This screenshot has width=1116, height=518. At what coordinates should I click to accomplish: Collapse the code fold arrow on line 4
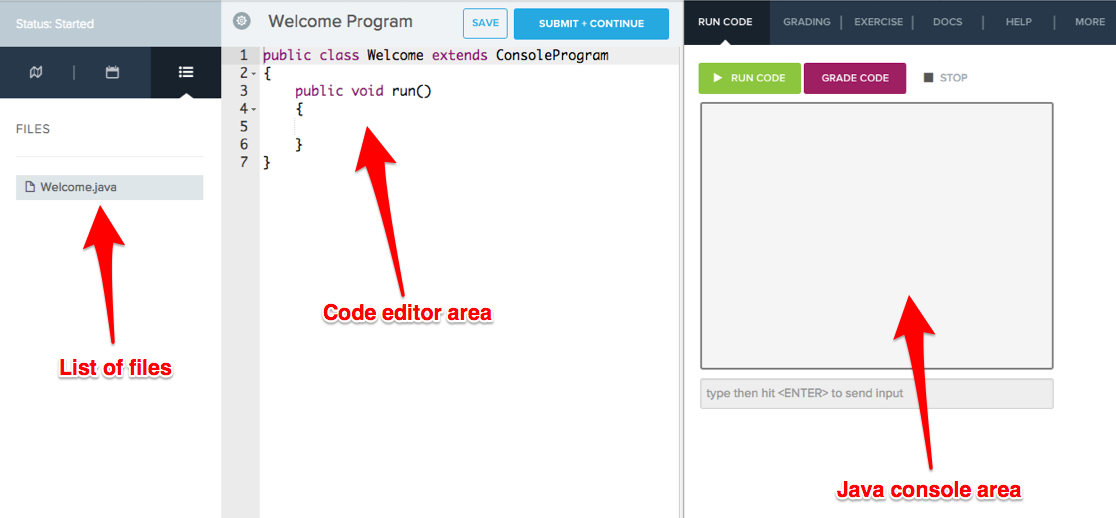click(254, 109)
